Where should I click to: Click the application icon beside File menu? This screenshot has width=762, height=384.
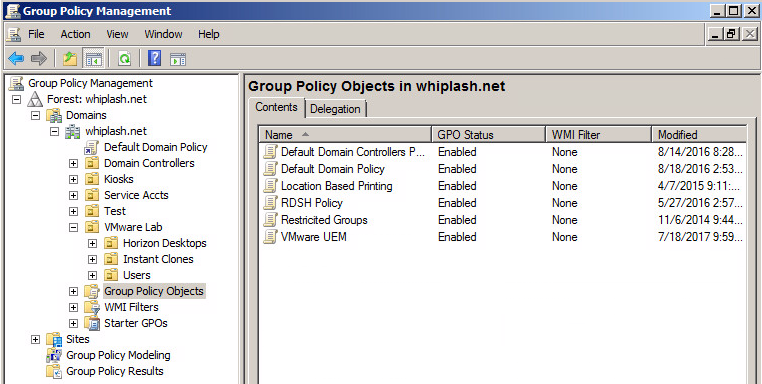(14, 34)
